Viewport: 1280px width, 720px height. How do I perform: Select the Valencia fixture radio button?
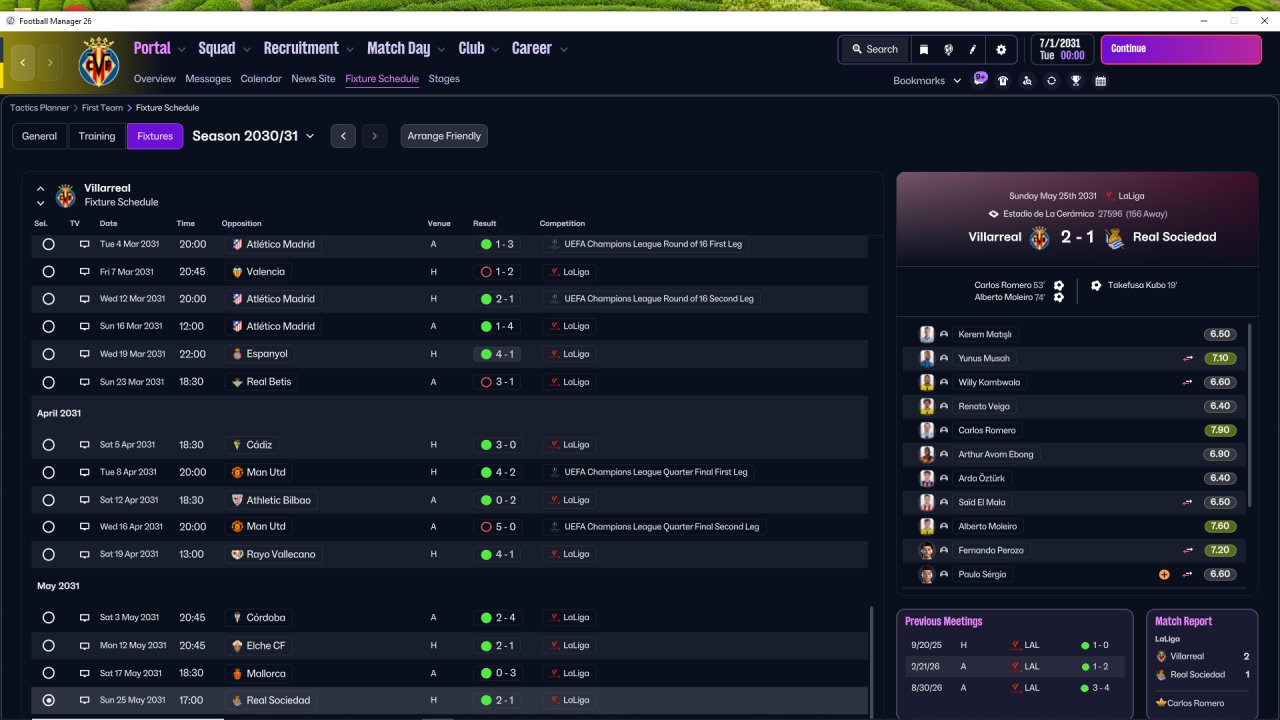(x=48, y=272)
